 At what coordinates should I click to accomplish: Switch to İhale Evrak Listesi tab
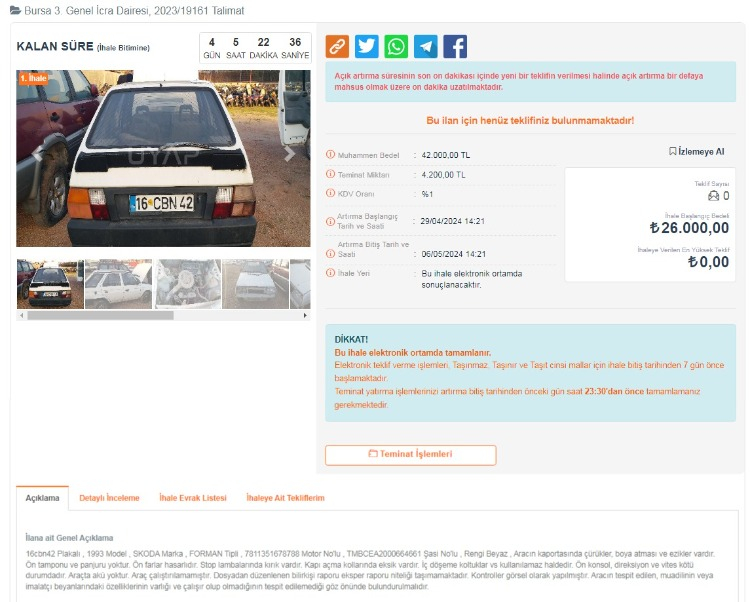point(193,498)
